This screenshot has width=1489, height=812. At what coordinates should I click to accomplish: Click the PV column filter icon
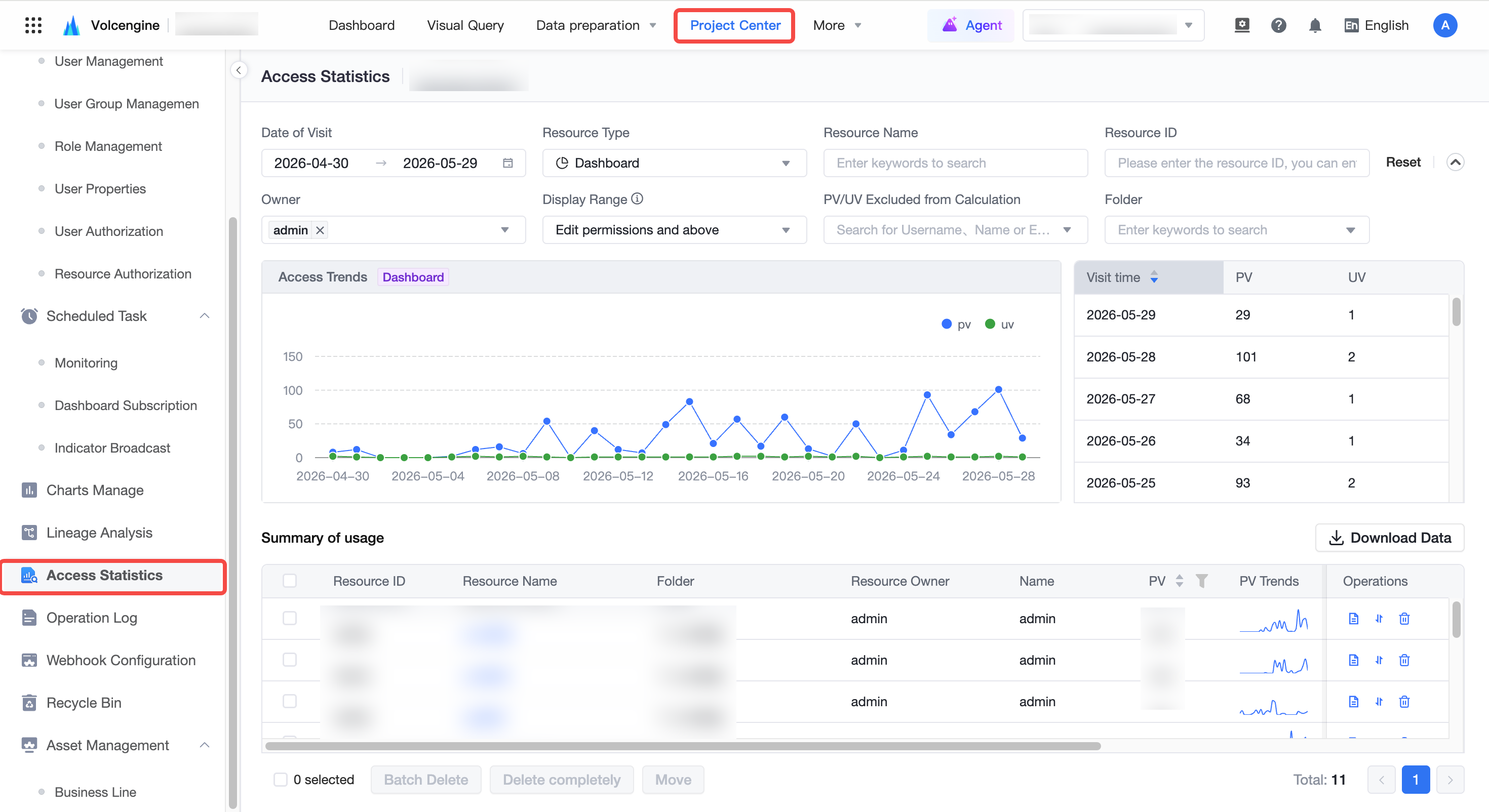pyautogui.click(x=1201, y=581)
